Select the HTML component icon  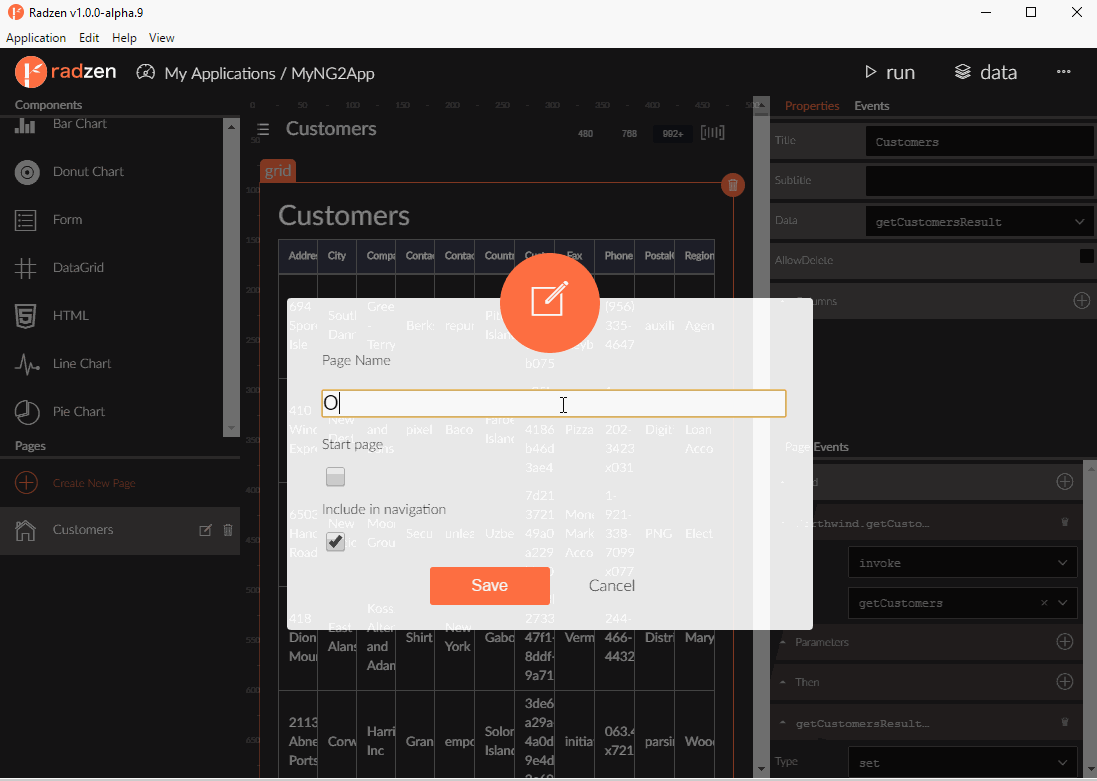pos(25,315)
